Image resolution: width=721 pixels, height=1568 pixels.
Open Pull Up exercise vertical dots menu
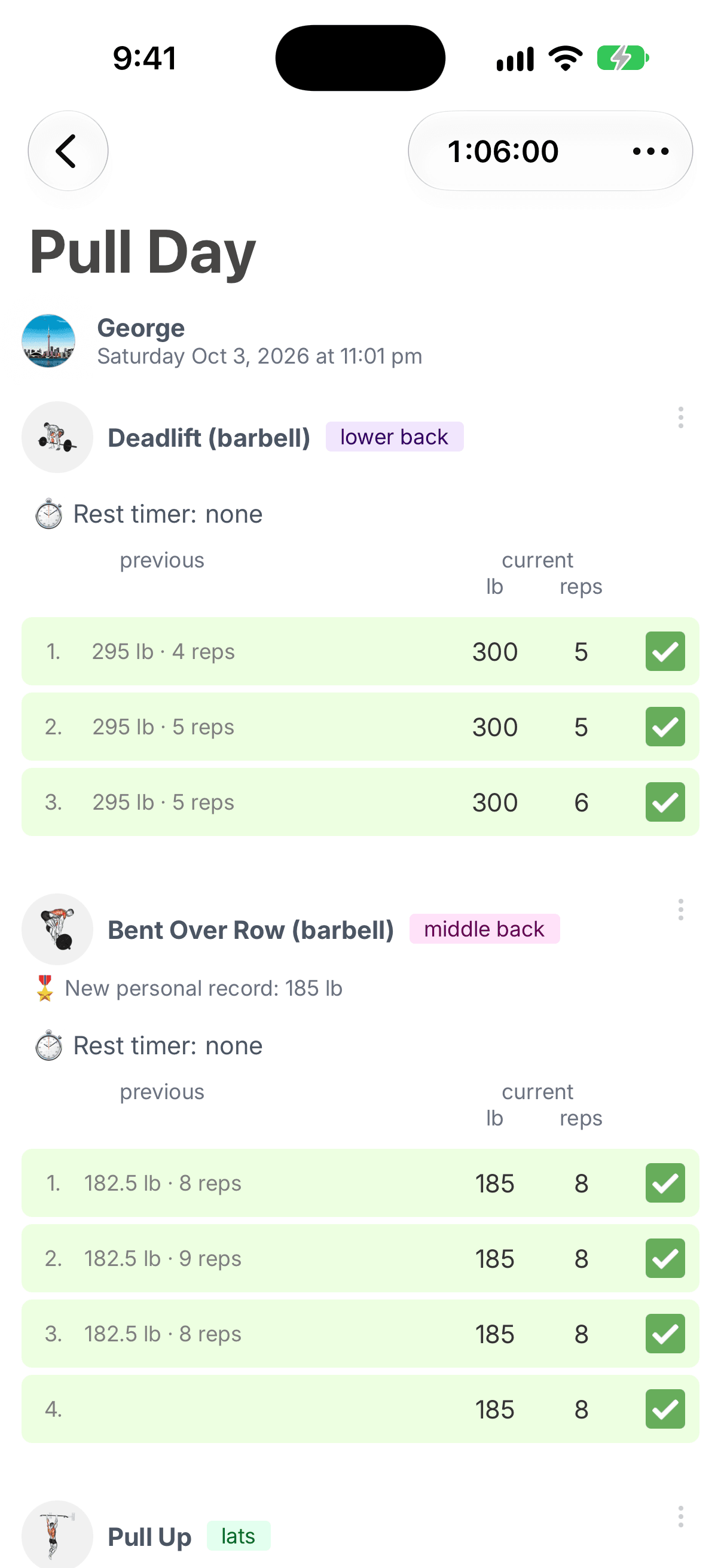(680, 1516)
